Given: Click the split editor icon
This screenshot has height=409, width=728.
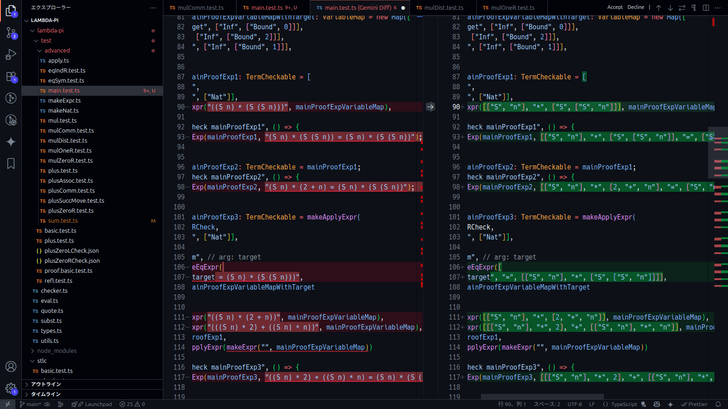Looking at the screenshot, I should click(x=706, y=7).
